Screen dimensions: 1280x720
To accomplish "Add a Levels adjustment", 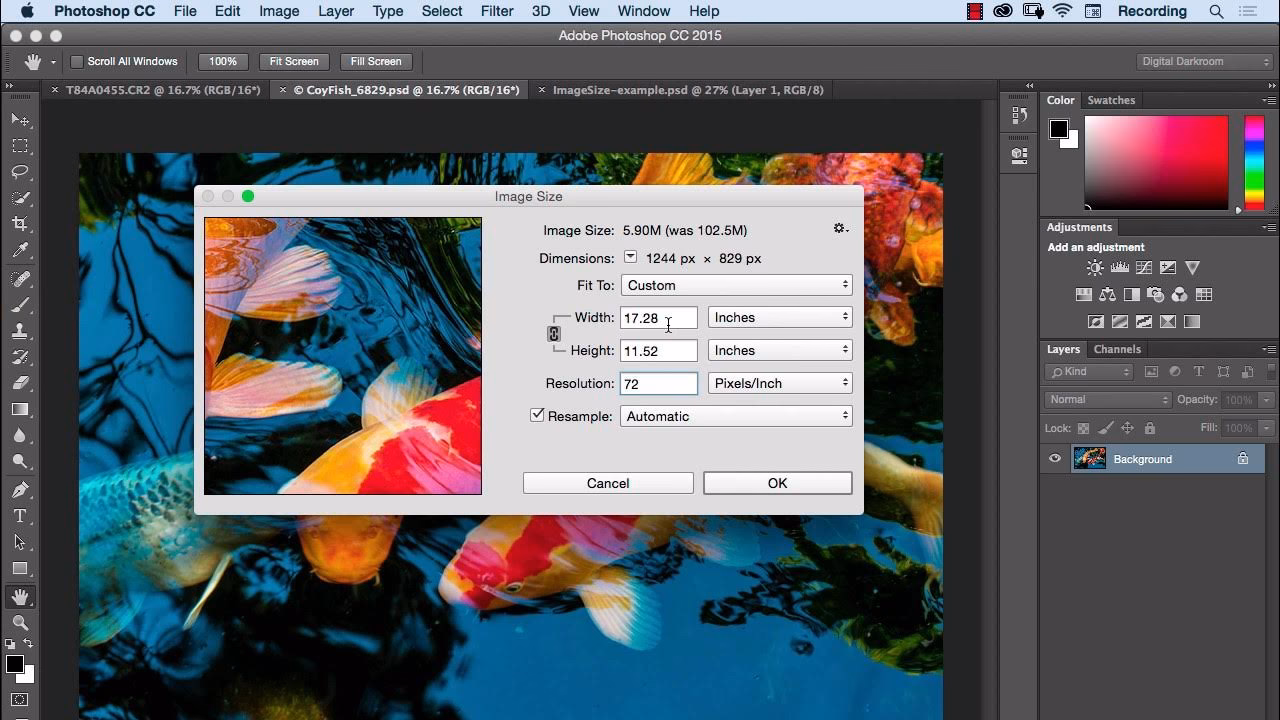I will pos(1120,267).
